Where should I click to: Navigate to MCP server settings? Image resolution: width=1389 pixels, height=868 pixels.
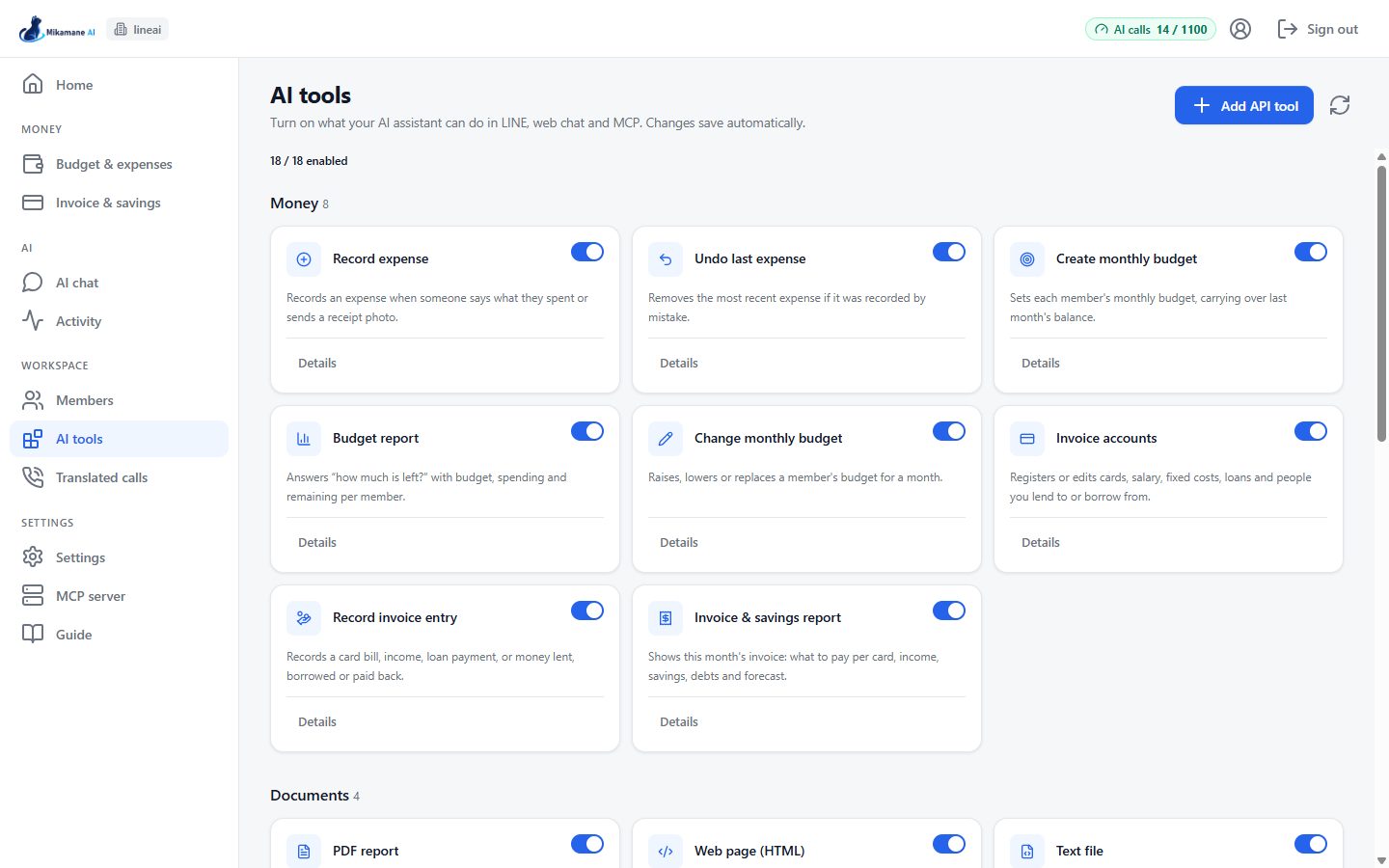[119, 596]
